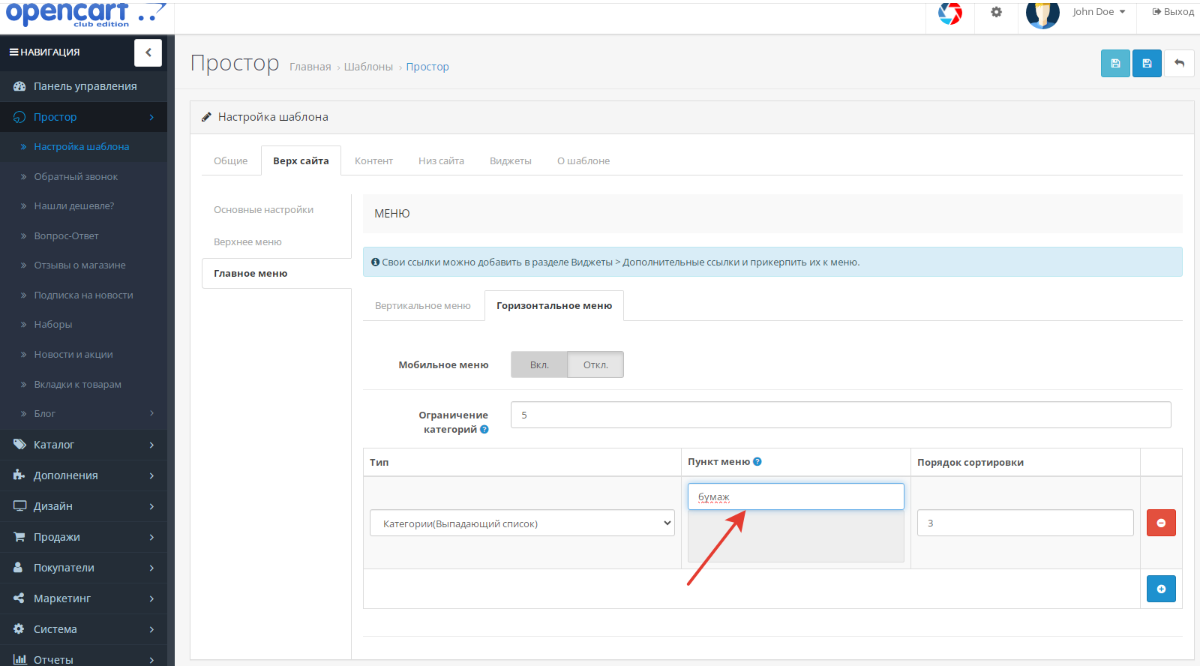1200x666 pixels.
Task: Click the dark blue save button
Action: [x=1147, y=63]
